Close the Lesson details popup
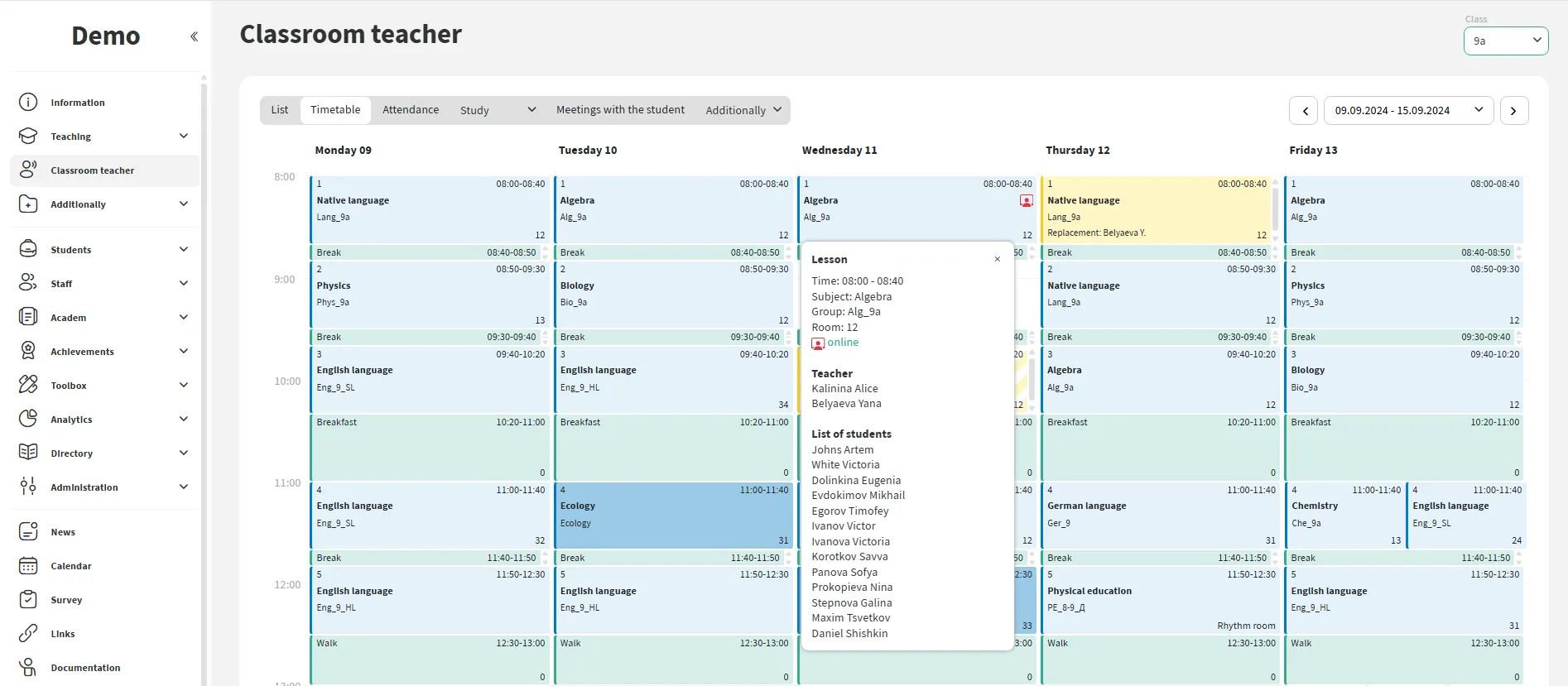The height and width of the screenshot is (686, 1568). (x=997, y=259)
